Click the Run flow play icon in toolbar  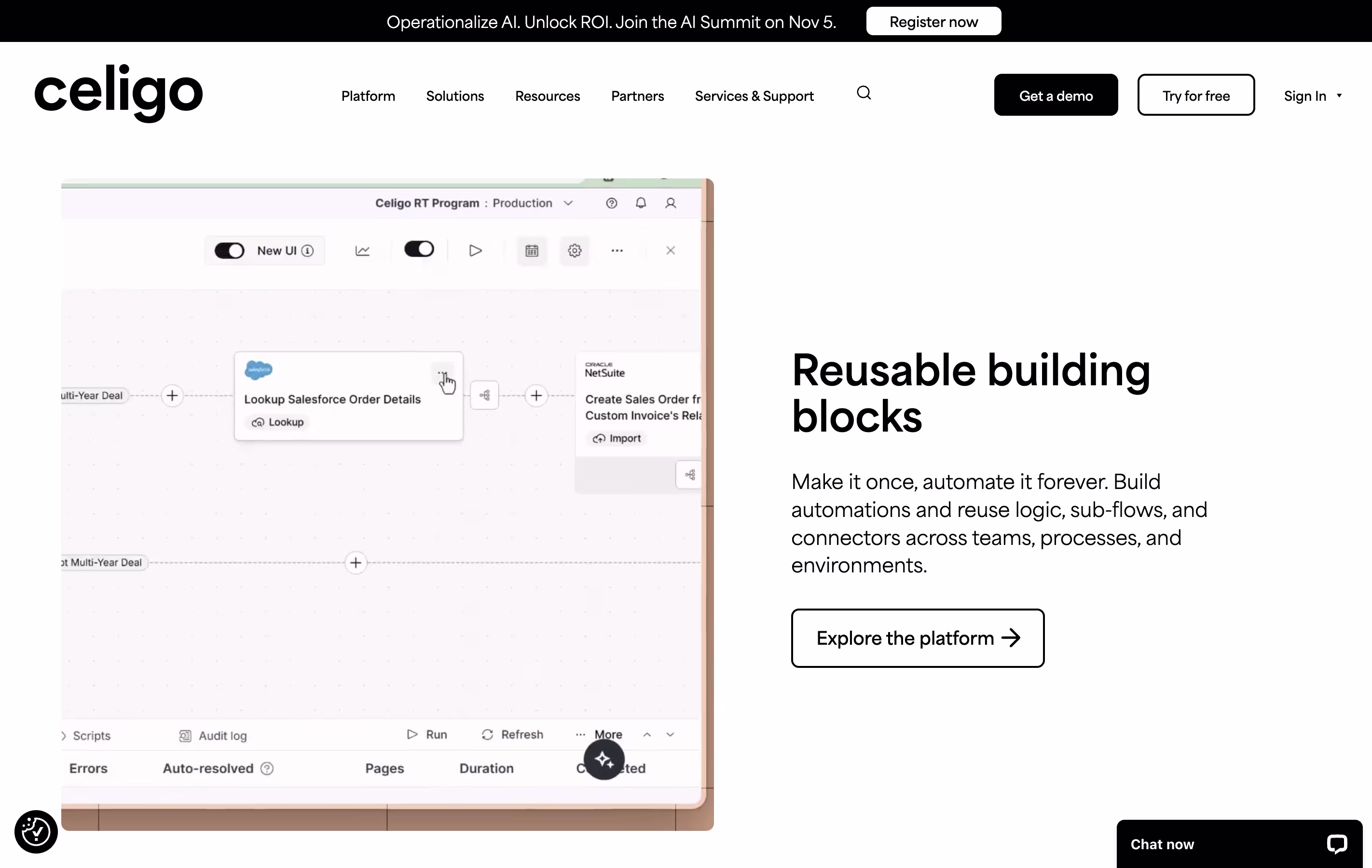coord(475,251)
